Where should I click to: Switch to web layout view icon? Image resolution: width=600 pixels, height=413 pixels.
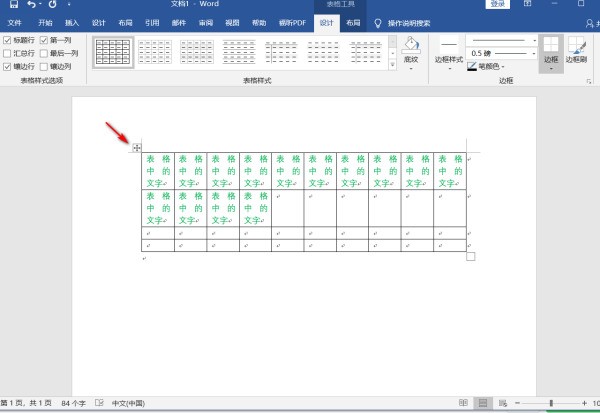pos(503,403)
